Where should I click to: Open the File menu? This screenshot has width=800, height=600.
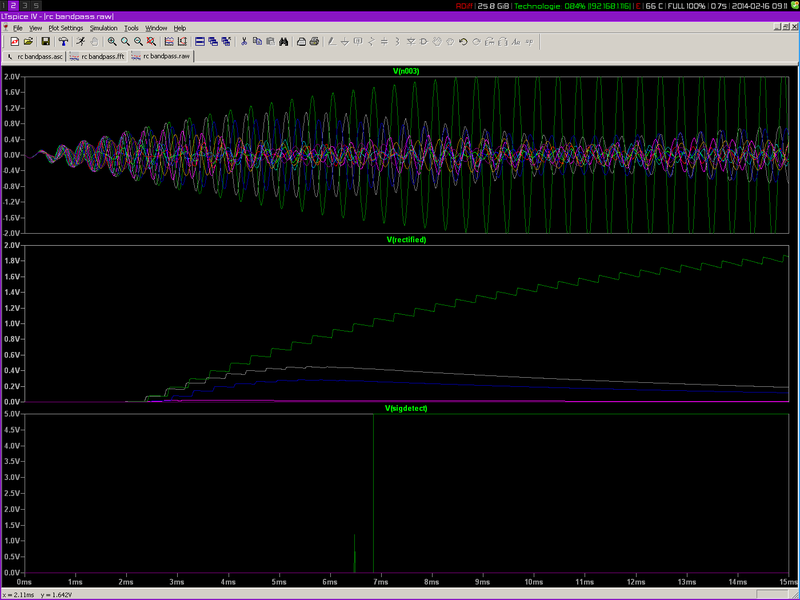(x=17, y=28)
